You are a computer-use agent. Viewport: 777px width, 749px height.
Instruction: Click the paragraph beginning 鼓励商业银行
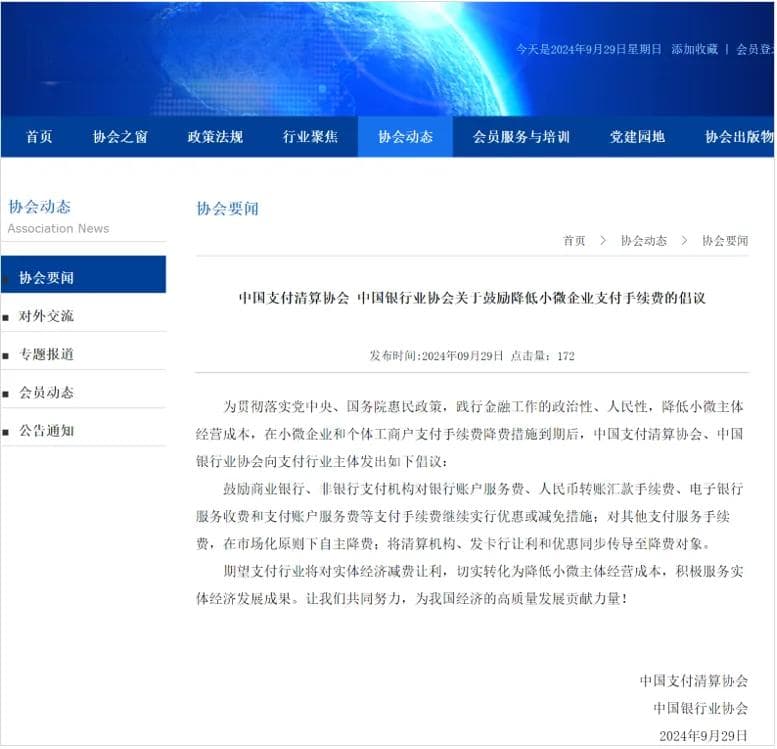click(x=470, y=517)
